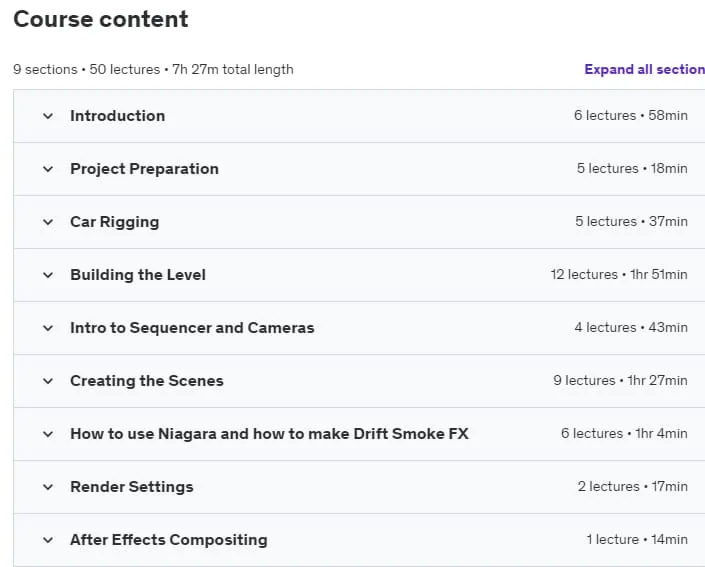Open the Car Rigging section title

pos(115,222)
